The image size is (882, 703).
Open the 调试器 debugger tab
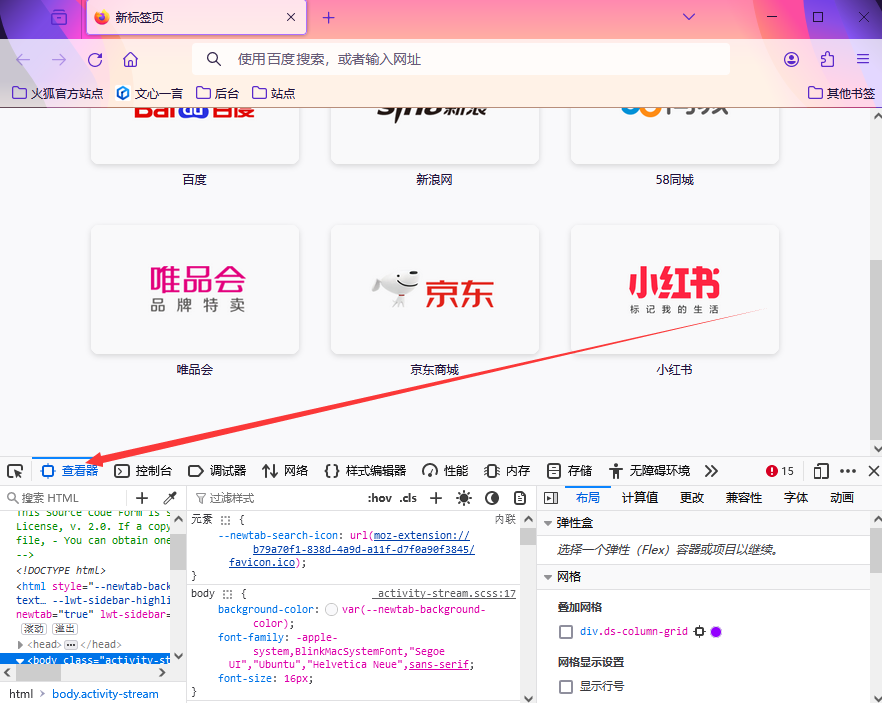point(217,471)
